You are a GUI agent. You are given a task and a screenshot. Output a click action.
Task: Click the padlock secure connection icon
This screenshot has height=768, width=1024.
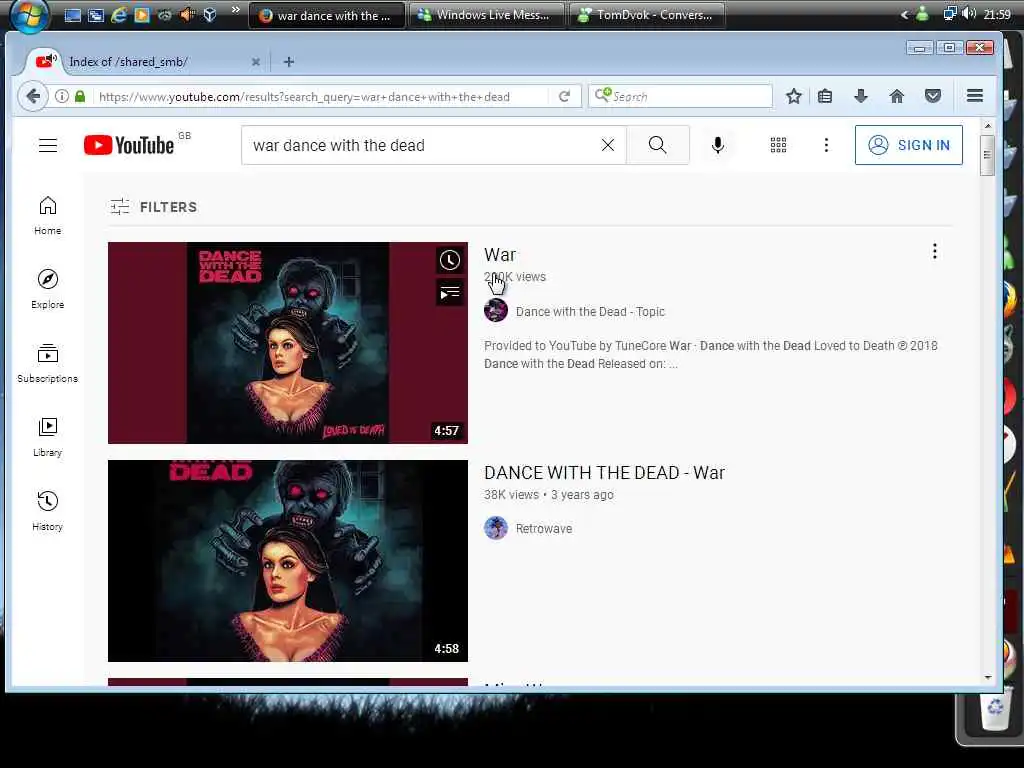80,97
